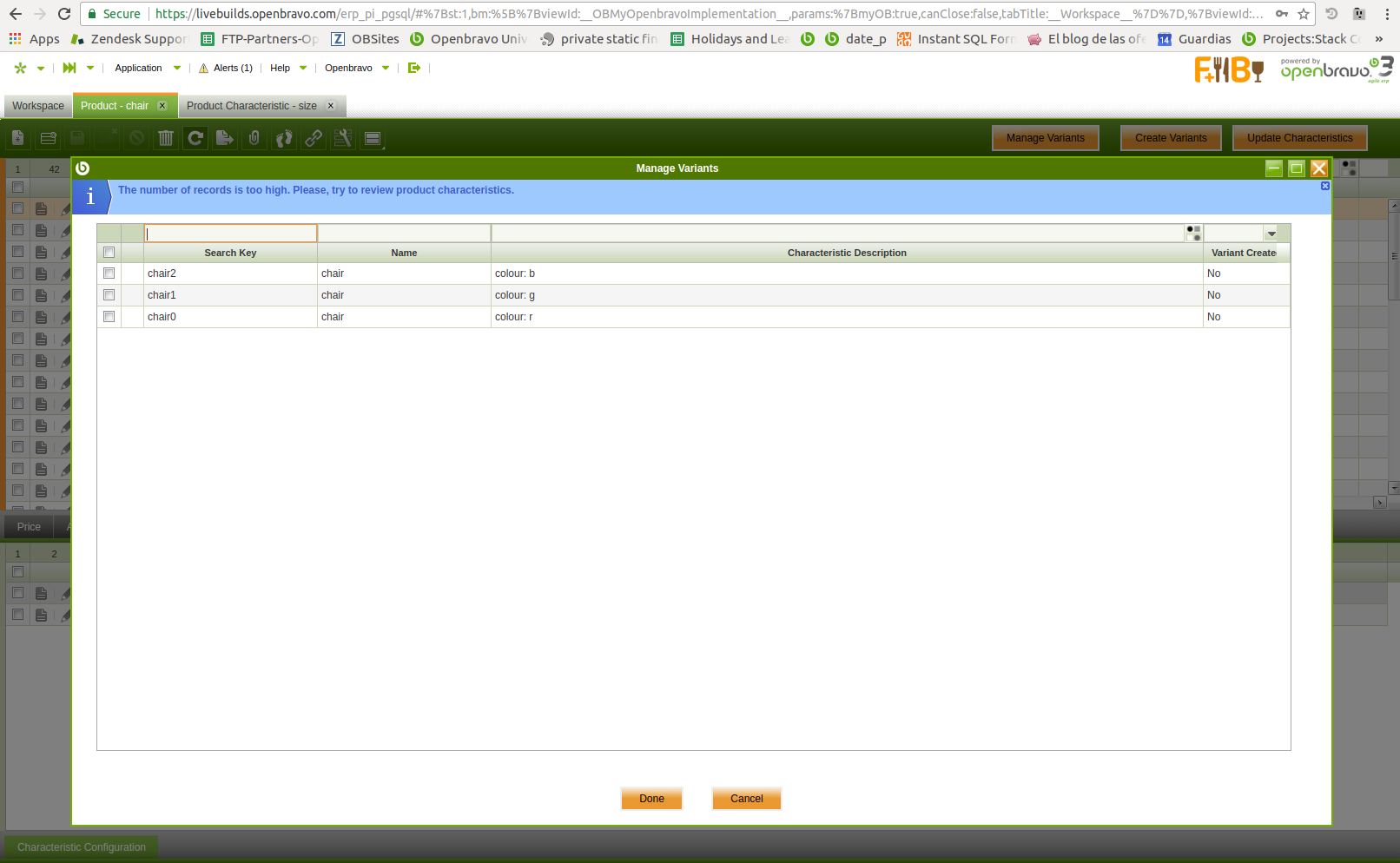The width and height of the screenshot is (1400, 863).
Task: Click the customize form tools icon
Action: (343, 138)
